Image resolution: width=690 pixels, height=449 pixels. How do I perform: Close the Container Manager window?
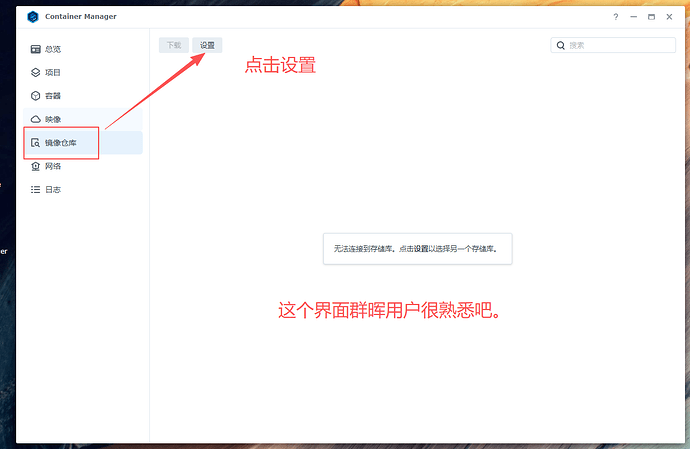(669, 17)
